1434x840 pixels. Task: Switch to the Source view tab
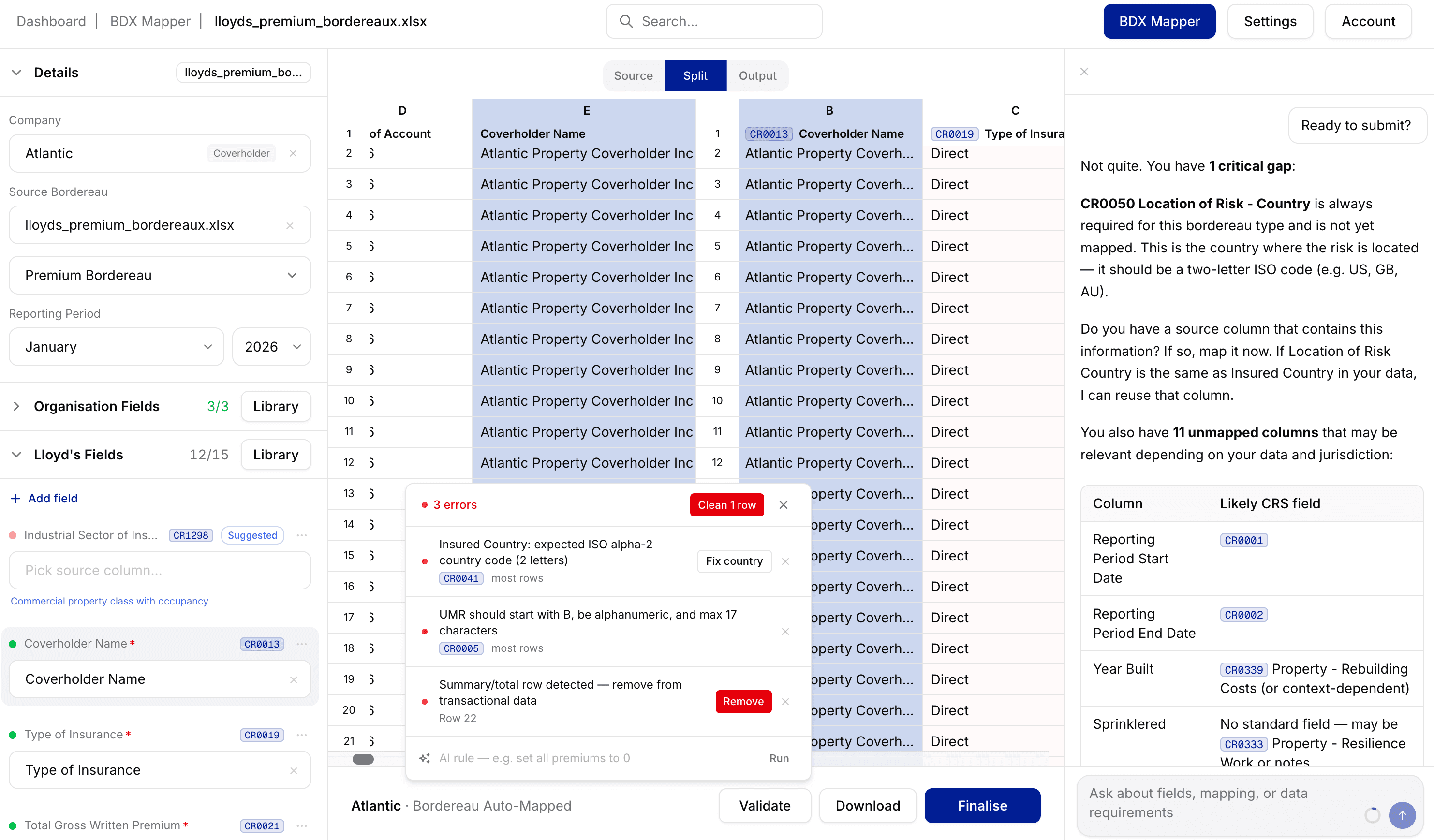tap(634, 76)
